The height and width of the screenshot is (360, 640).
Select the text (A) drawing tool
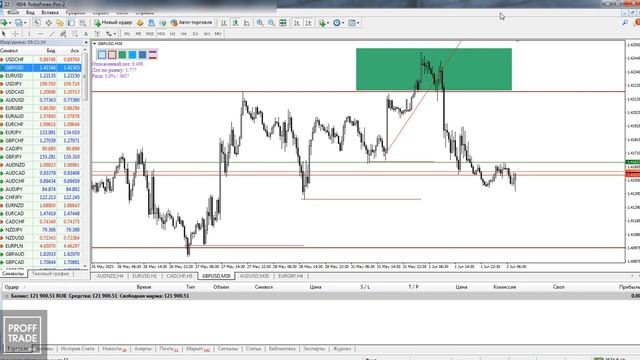[x=86, y=33]
